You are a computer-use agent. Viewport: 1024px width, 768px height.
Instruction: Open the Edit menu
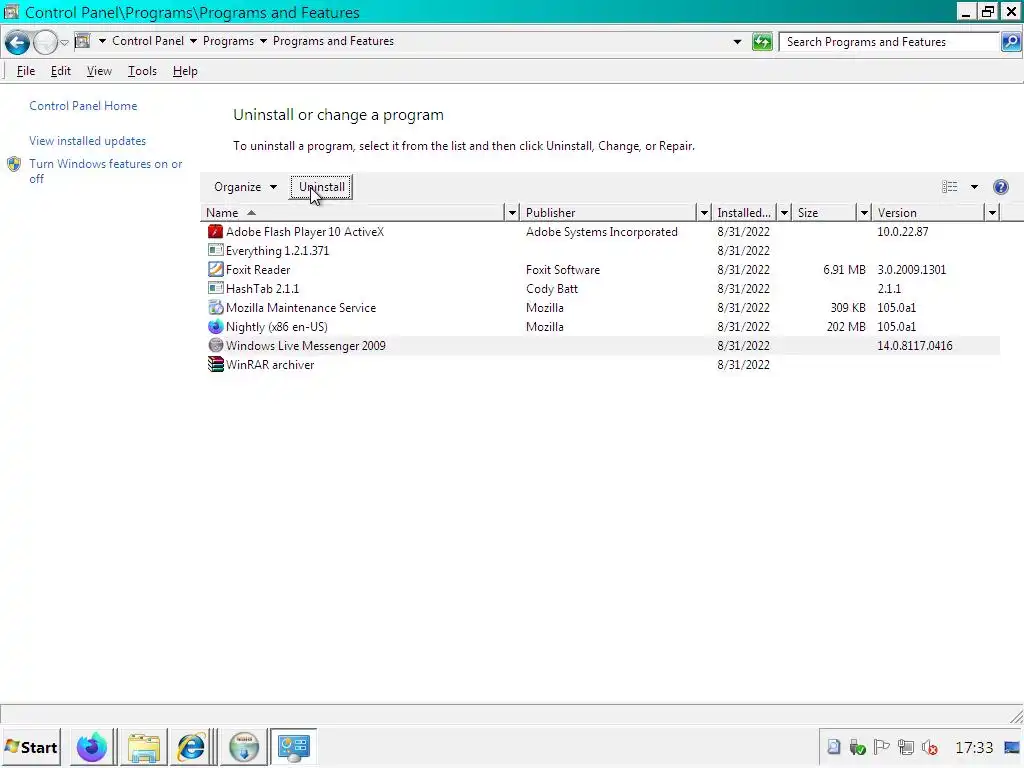point(61,71)
